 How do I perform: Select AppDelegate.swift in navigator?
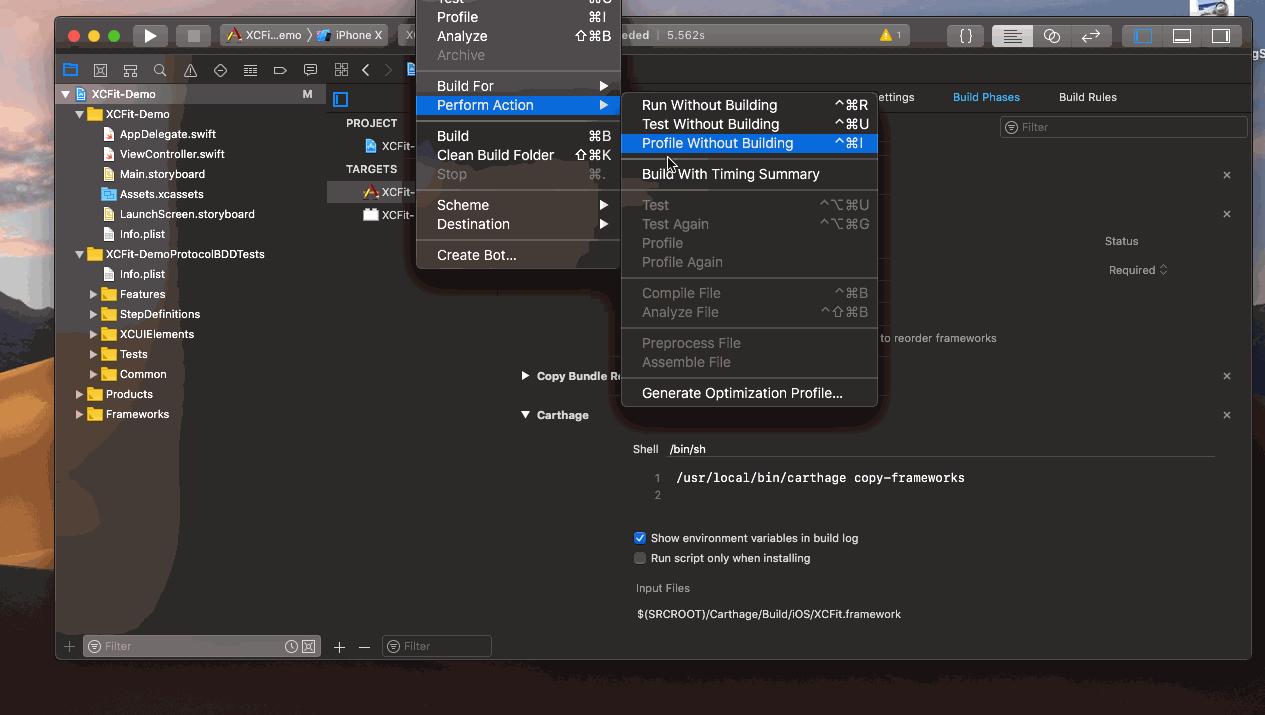click(x=167, y=134)
